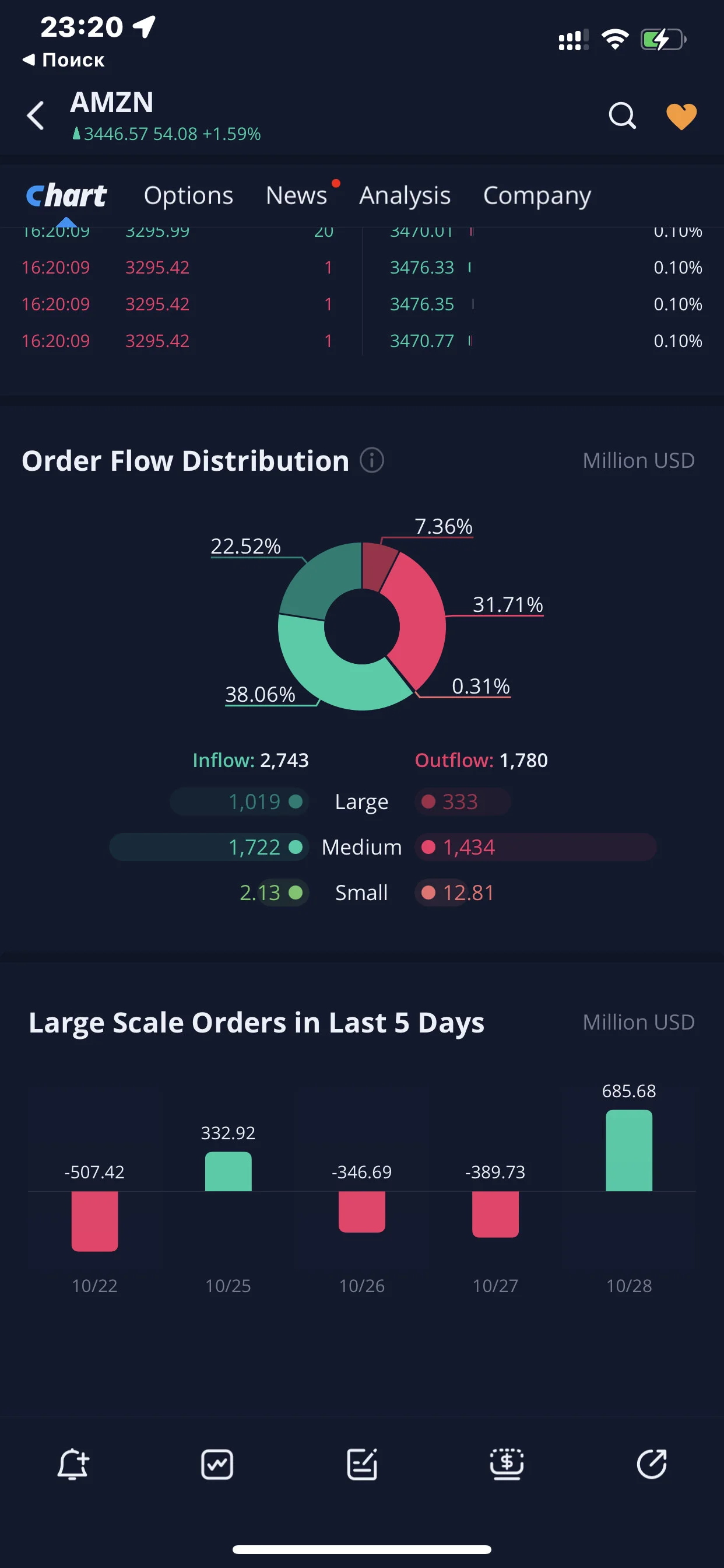Return to Поиск via status bar link
The height and width of the screenshot is (1568, 724).
coord(64,60)
